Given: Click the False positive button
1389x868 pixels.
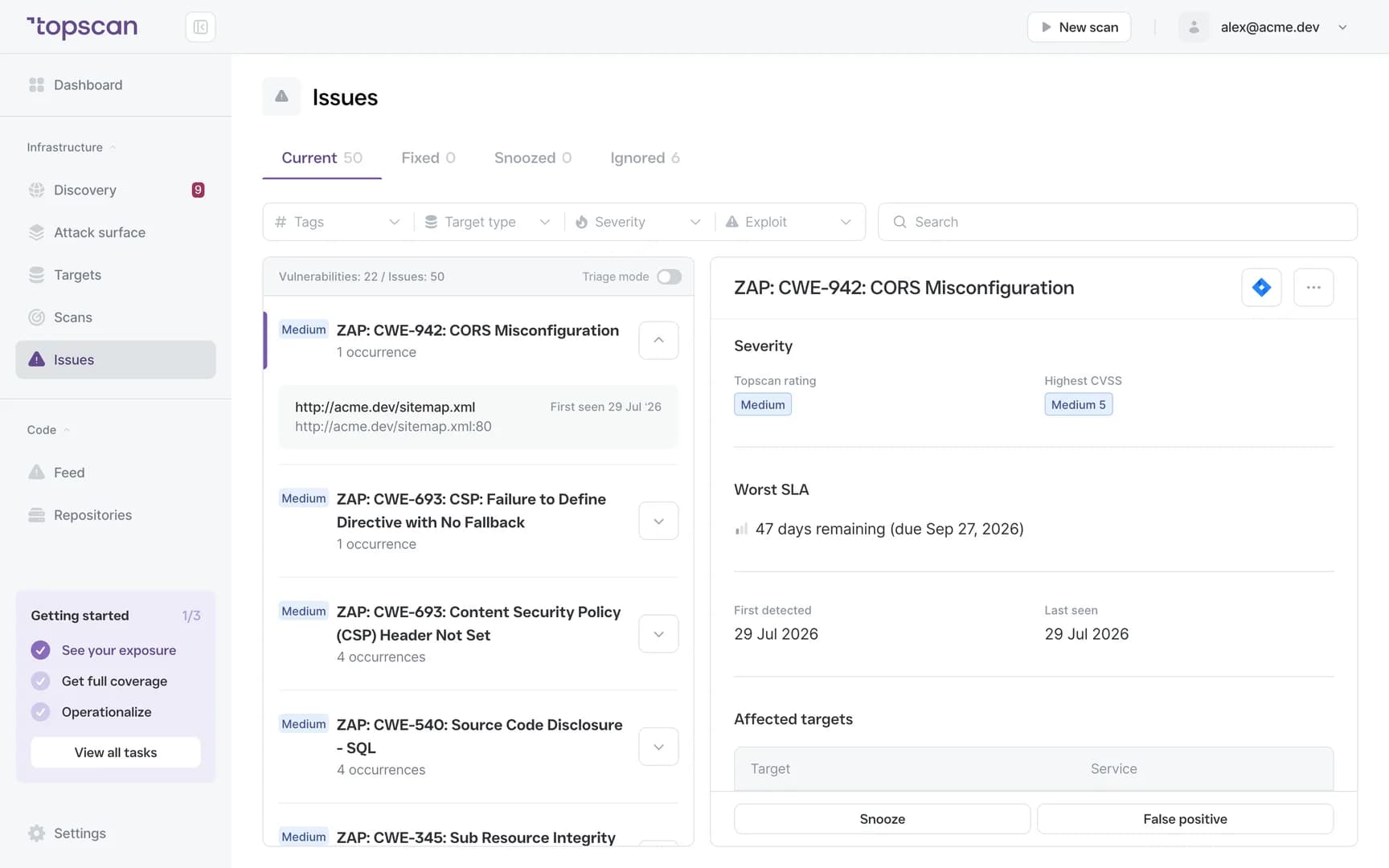Looking at the screenshot, I should tap(1185, 819).
